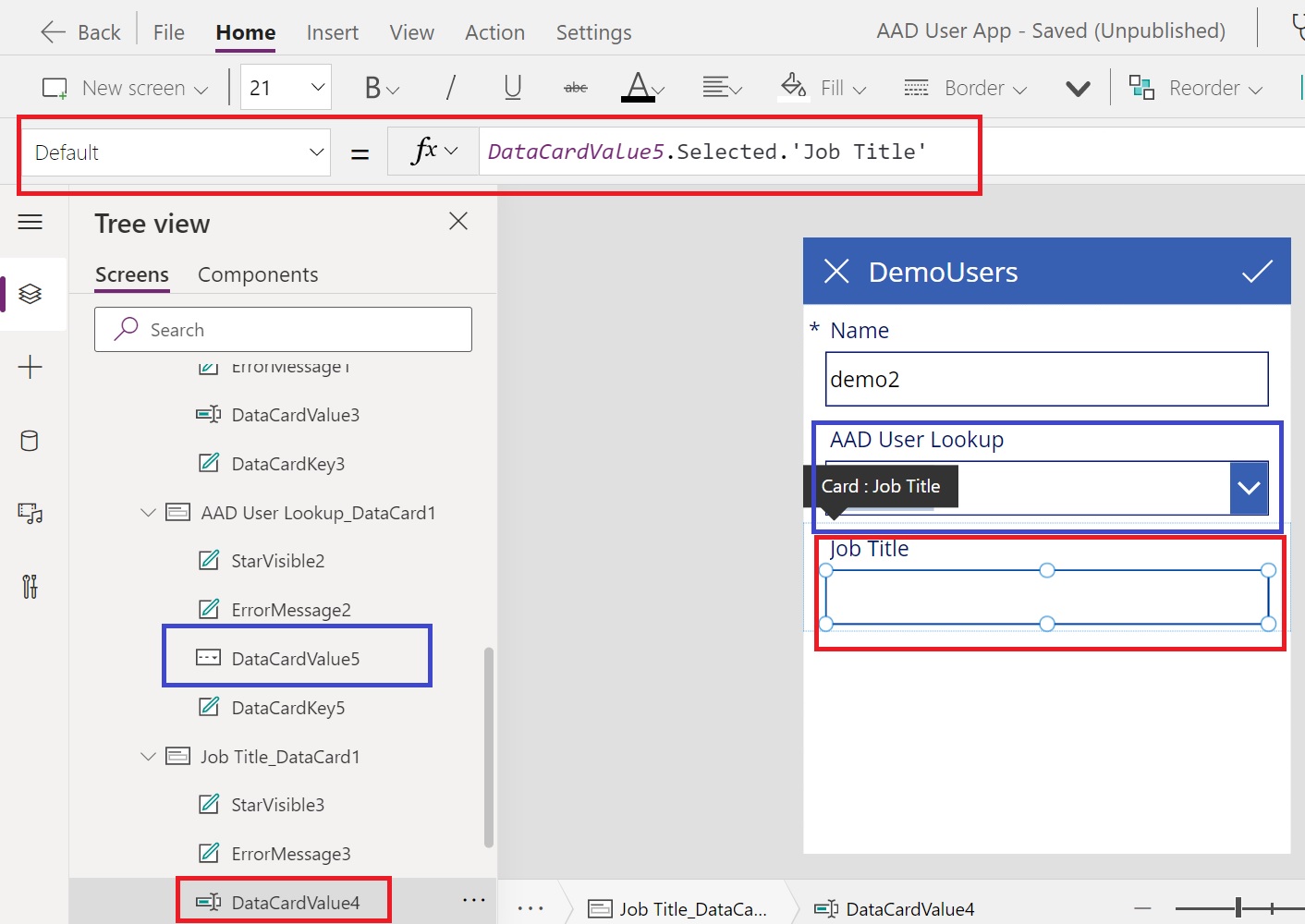Toggle underline formatting
The height and width of the screenshot is (924, 1305).
[512, 87]
